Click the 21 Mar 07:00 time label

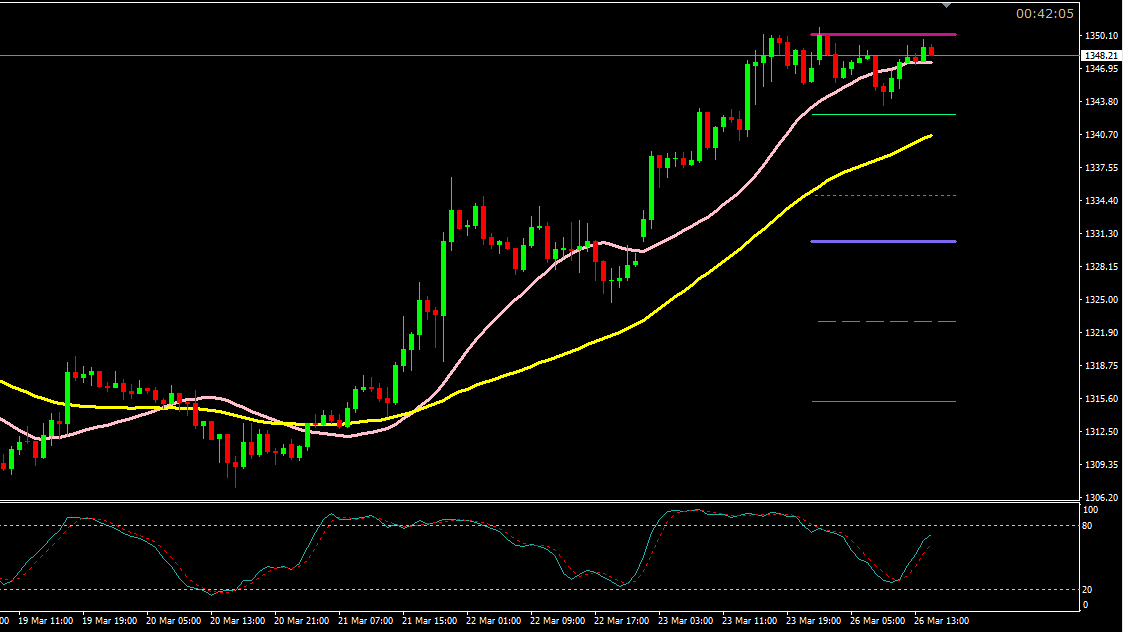click(x=365, y=620)
